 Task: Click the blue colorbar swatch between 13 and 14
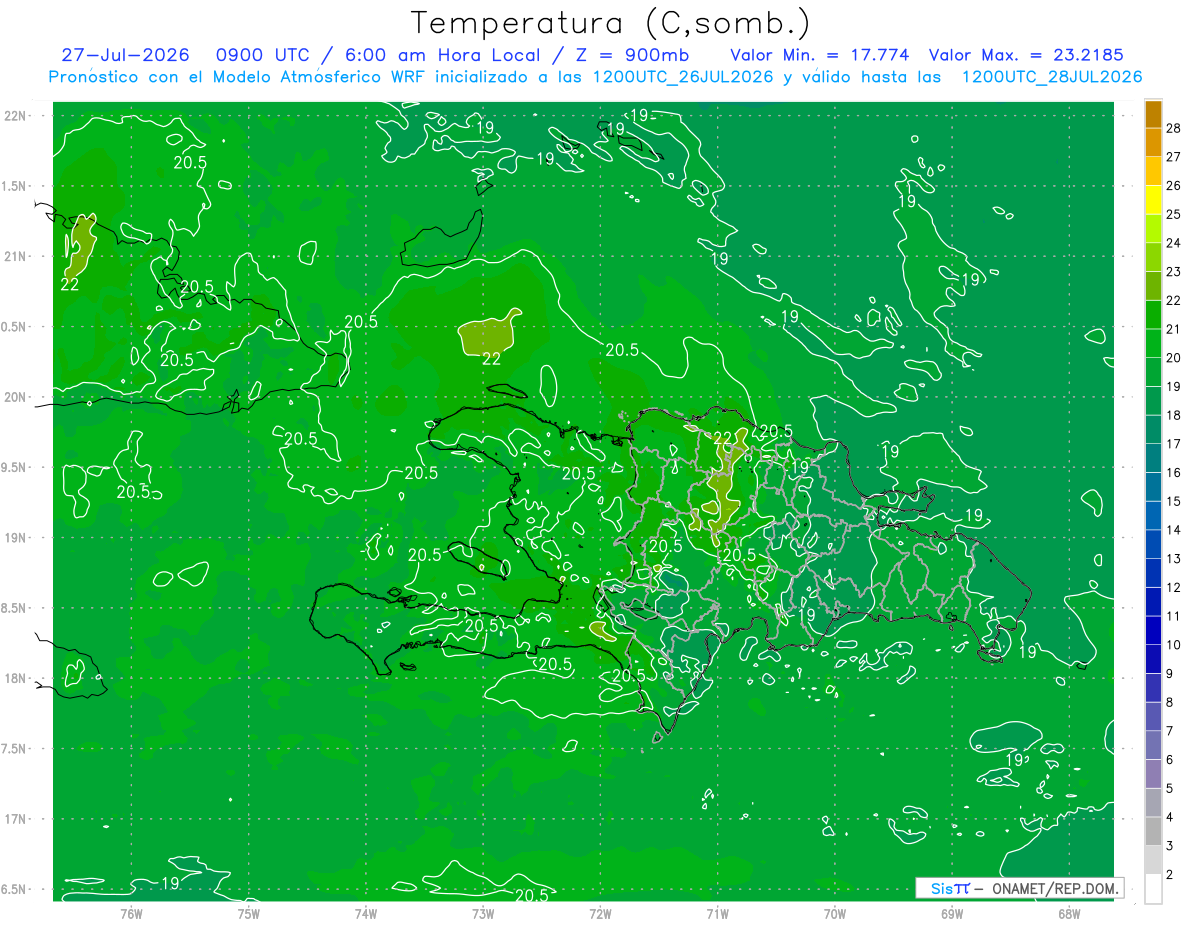pos(1153,544)
